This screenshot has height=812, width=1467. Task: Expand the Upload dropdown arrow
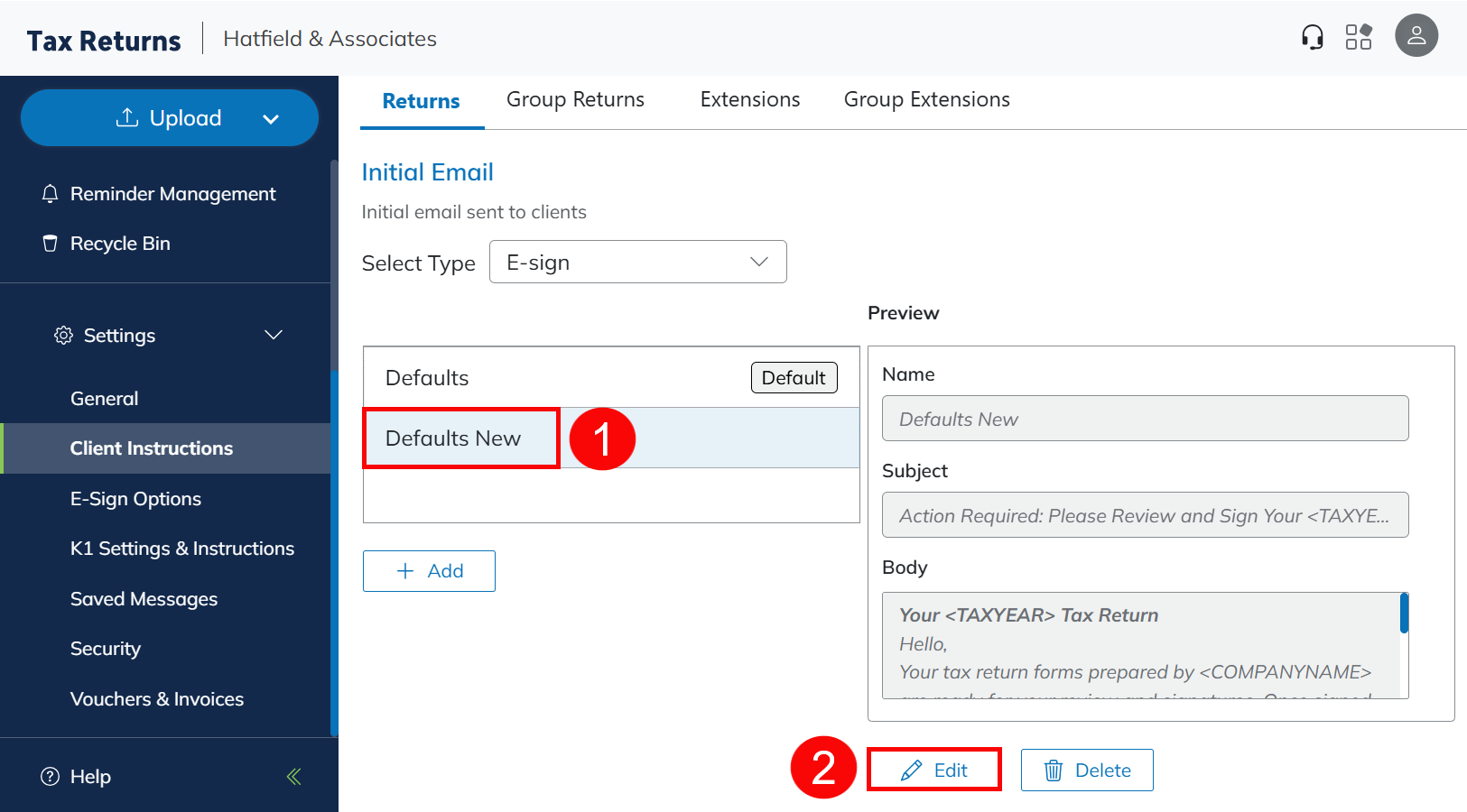click(x=270, y=119)
